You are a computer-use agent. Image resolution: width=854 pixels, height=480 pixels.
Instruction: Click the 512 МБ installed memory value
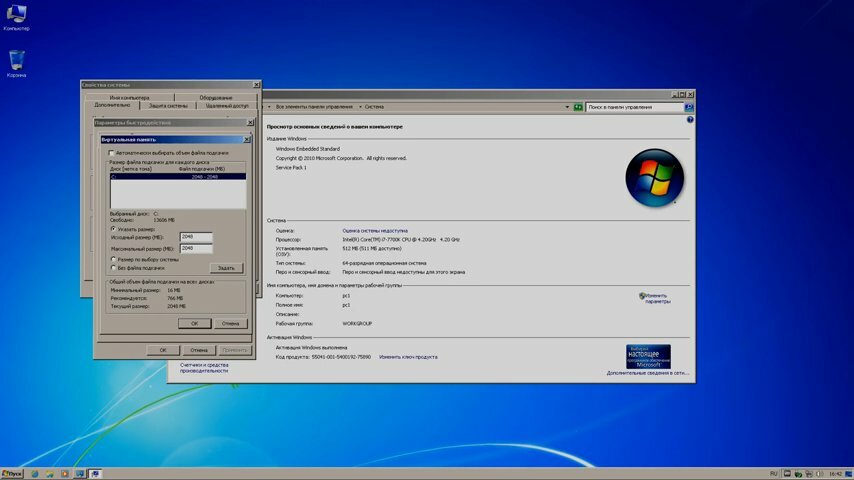click(371, 248)
